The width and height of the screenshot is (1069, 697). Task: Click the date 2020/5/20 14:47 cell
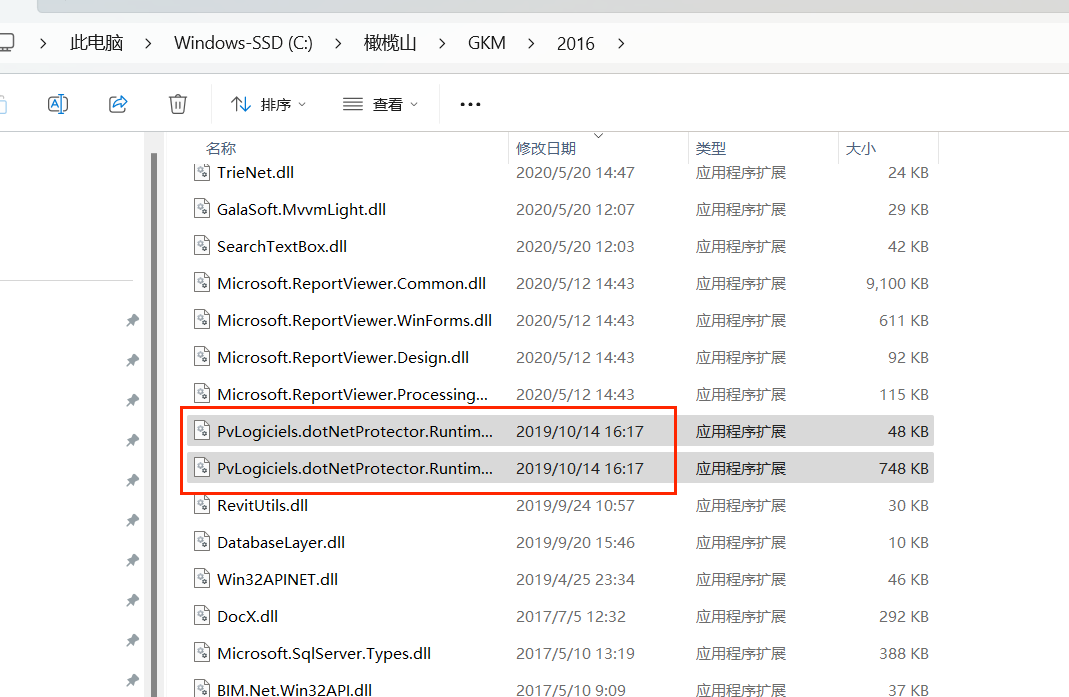click(575, 173)
